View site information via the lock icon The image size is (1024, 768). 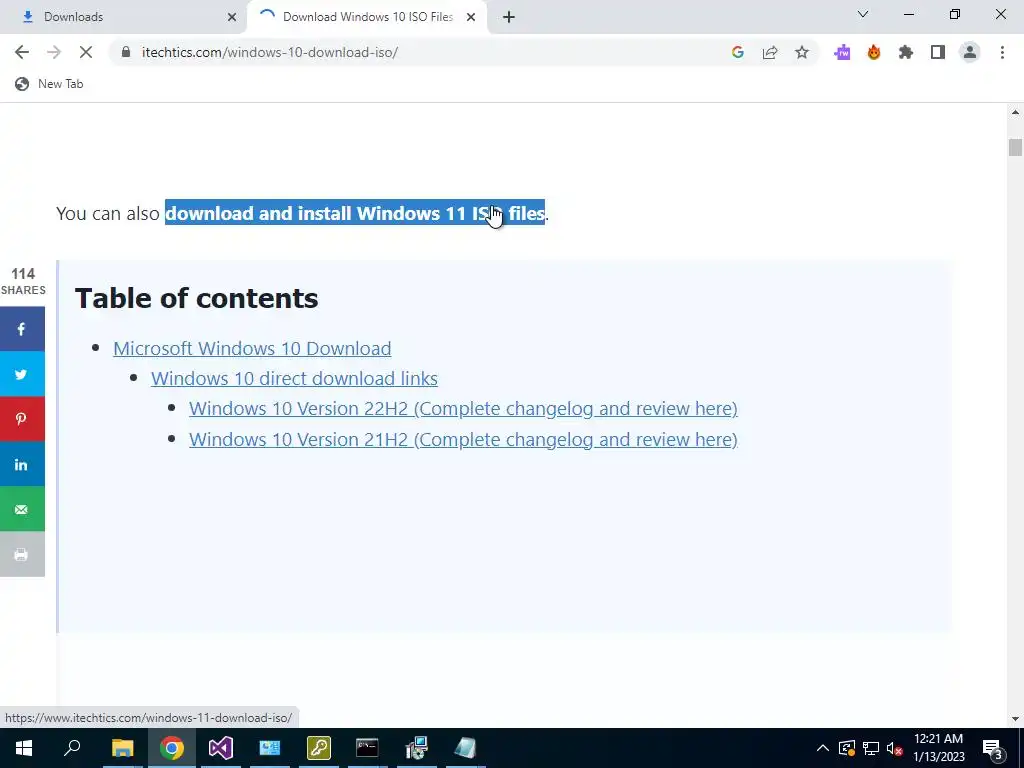pyautogui.click(x=126, y=52)
